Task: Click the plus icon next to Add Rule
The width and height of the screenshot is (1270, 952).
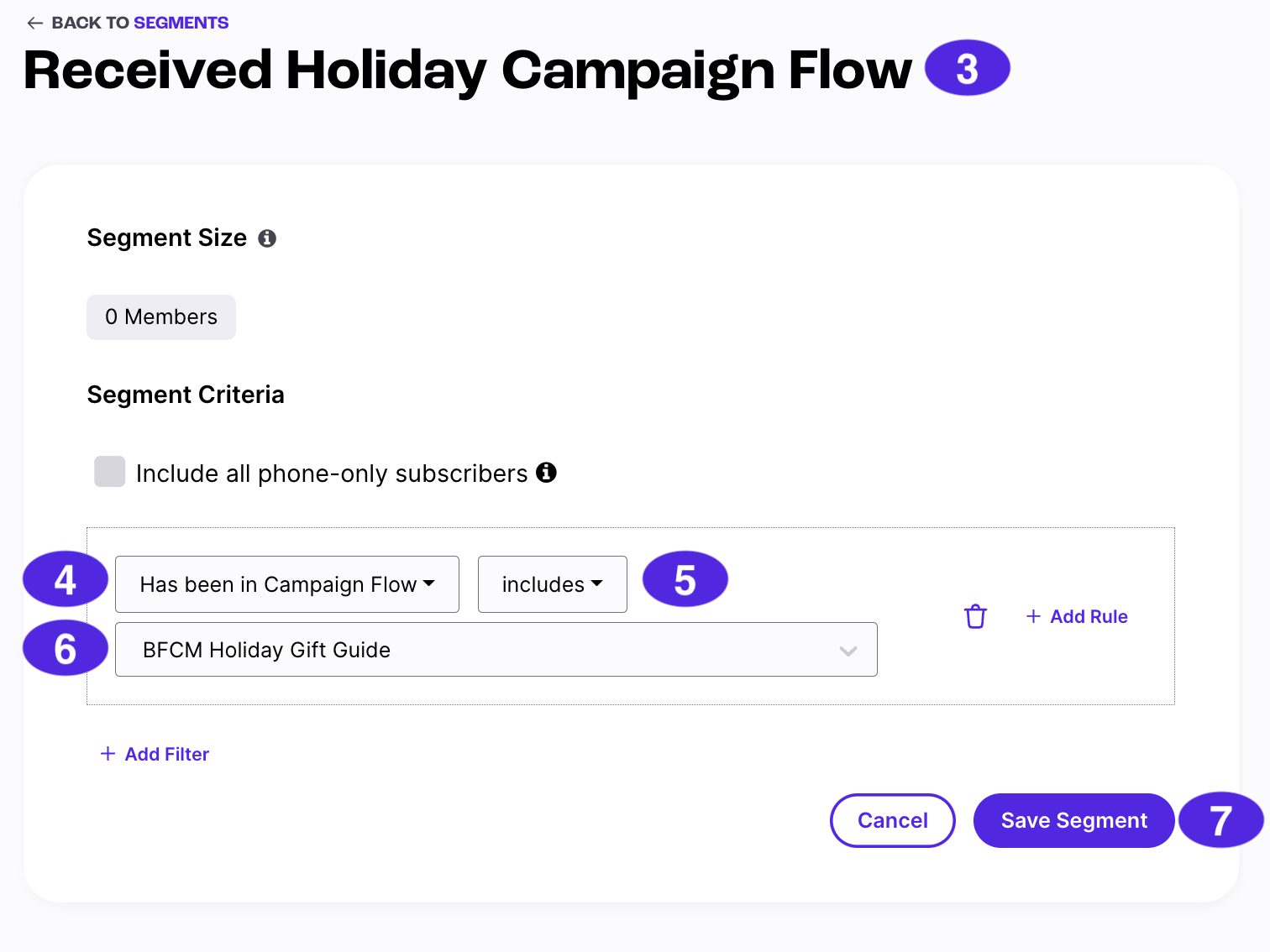Action: [x=1032, y=616]
